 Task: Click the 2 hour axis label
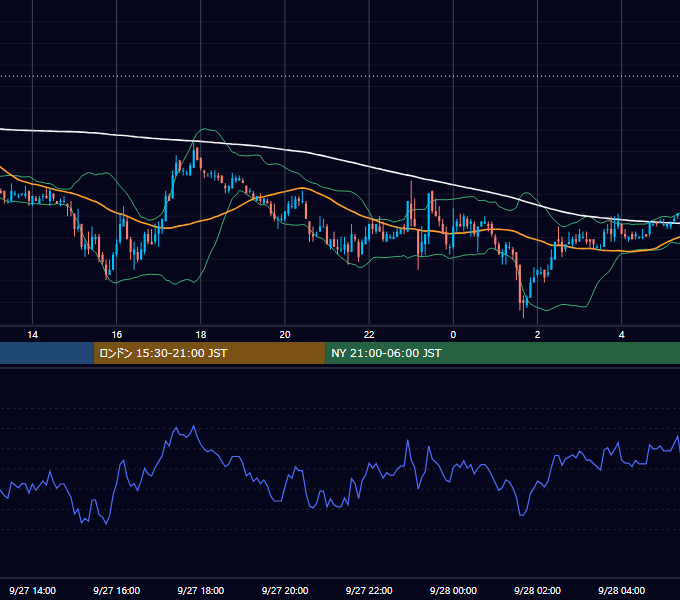pyautogui.click(x=537, y=335)
